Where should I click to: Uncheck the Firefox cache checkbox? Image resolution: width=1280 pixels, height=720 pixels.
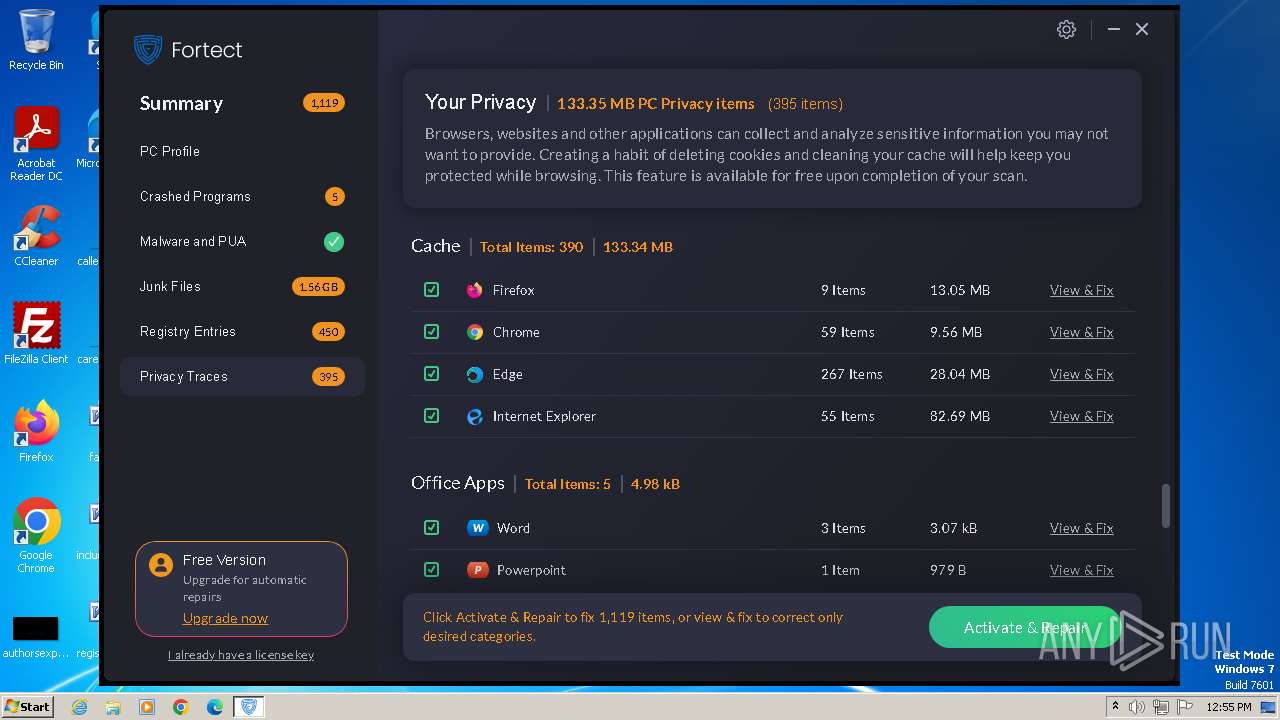(431, 290)
